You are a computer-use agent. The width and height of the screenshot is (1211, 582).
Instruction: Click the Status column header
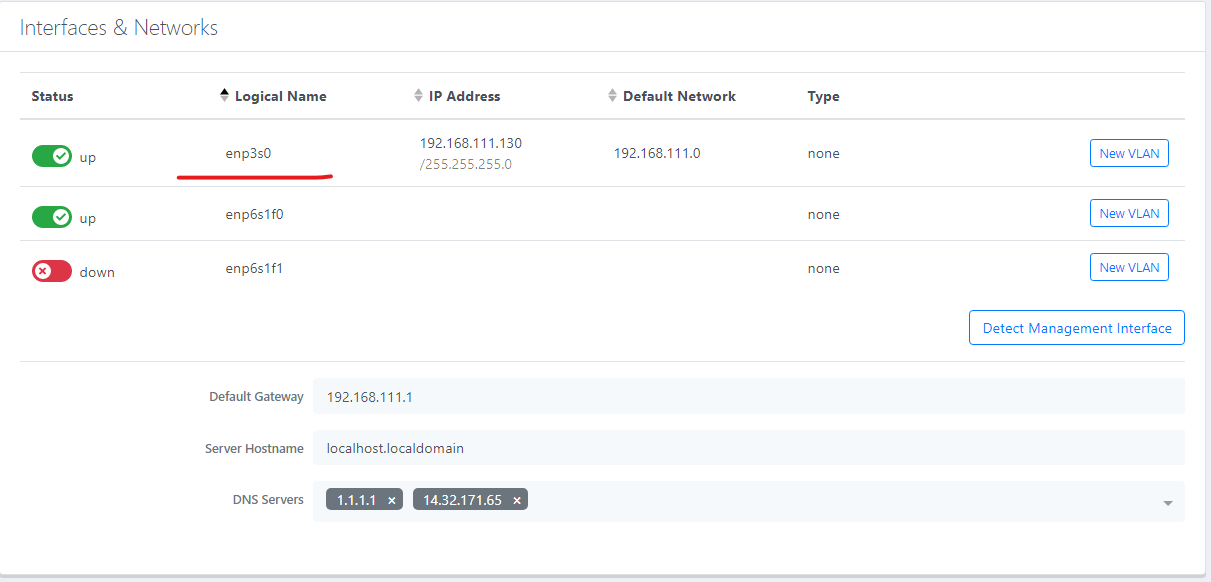[x=52, y=96]
